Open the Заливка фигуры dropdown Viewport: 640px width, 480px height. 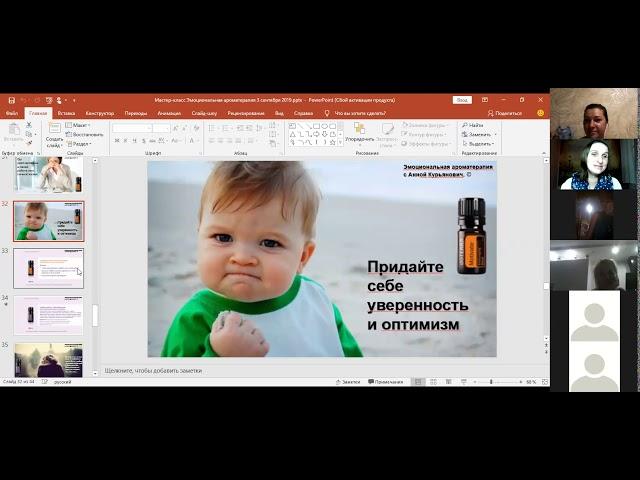pos(424,125)
